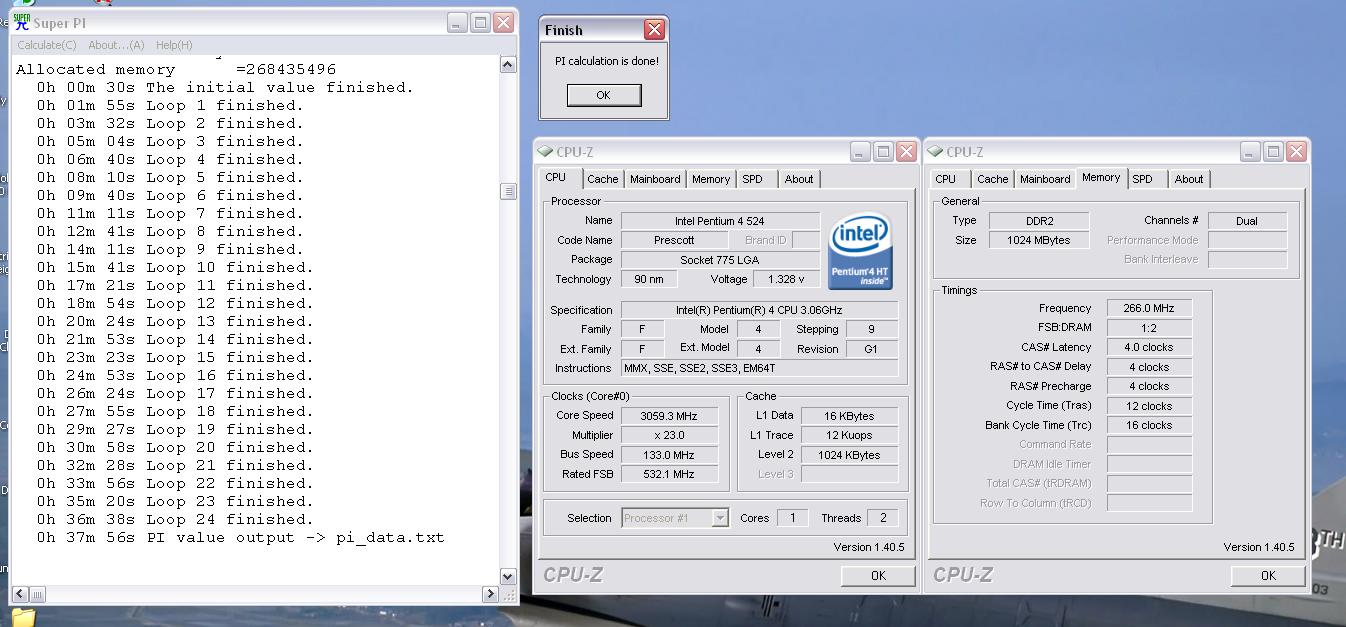Image resolution: width=1346 pixels, height=627 pixels.
Task: Click the Code Name field Prescott
Action: click(x=674, y=240)
